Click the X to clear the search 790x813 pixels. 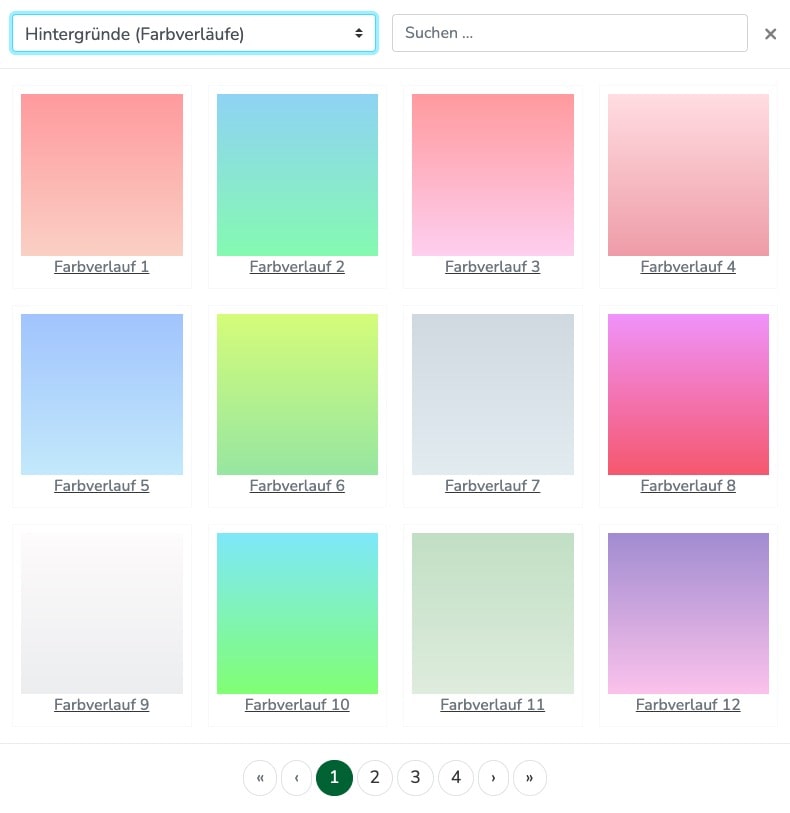click(770, 33)
